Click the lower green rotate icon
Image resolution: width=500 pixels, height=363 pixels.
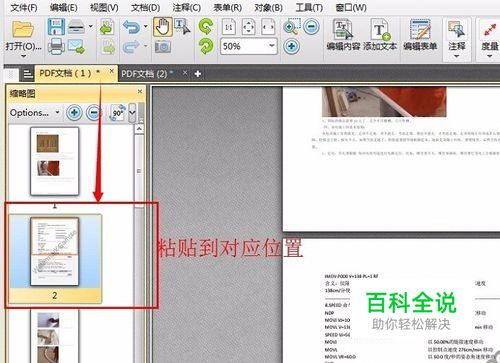tap(206, 46)
